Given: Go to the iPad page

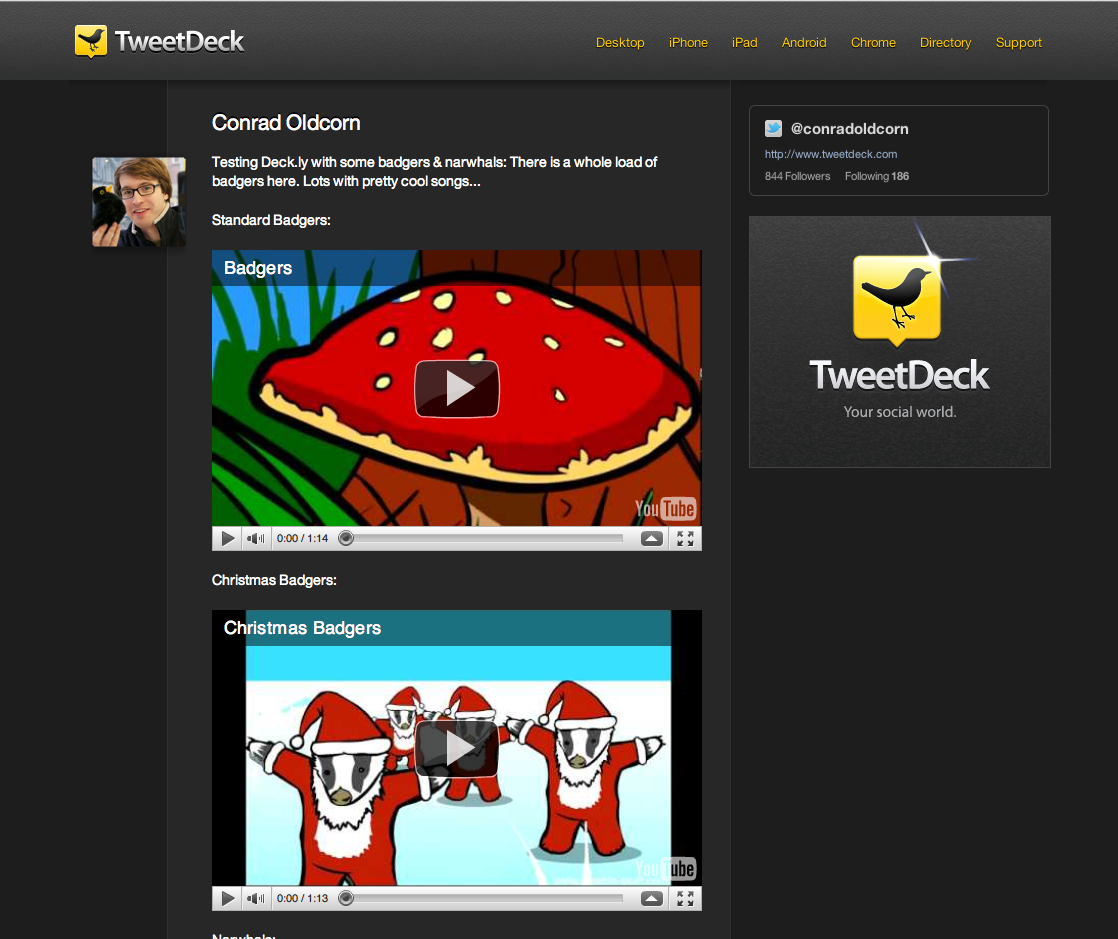Looking at the screenshot, I should pyautogui.click(x=744, y=43).
